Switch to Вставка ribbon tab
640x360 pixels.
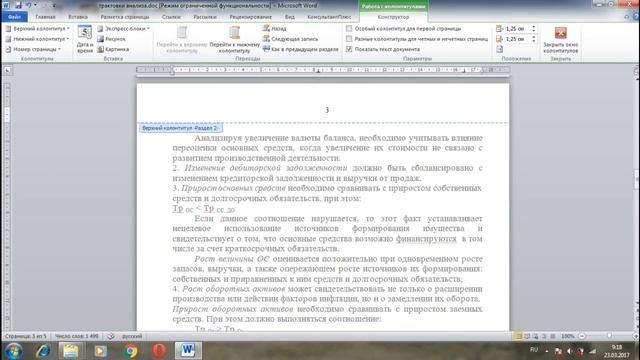(x=78, y=17)
